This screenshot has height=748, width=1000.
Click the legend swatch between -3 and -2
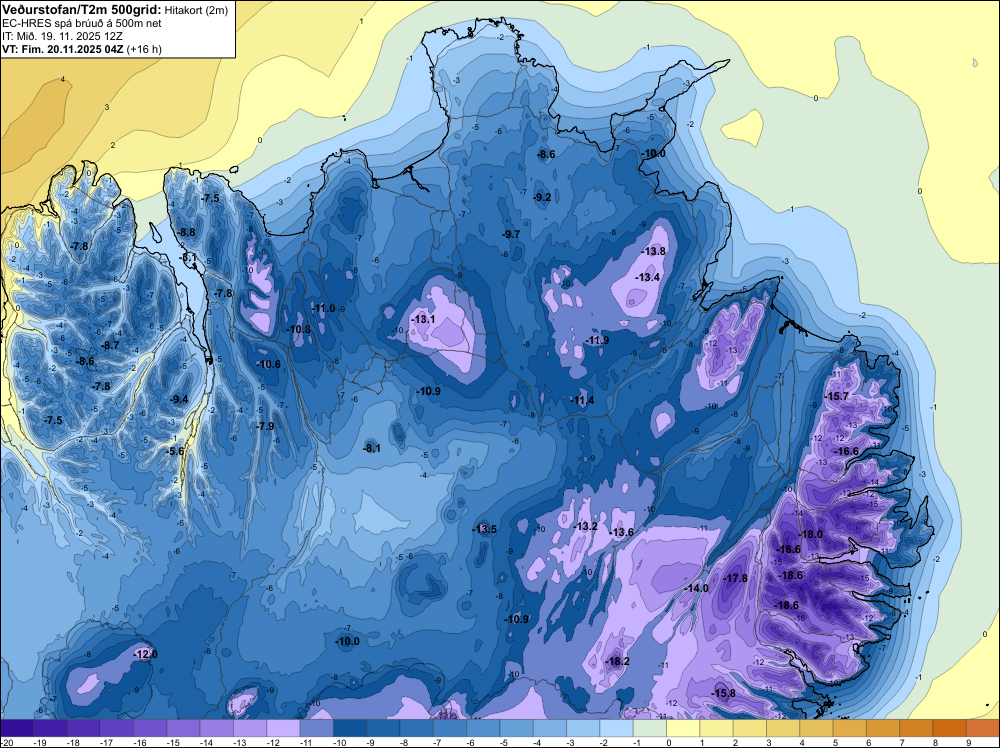(583, 728)
